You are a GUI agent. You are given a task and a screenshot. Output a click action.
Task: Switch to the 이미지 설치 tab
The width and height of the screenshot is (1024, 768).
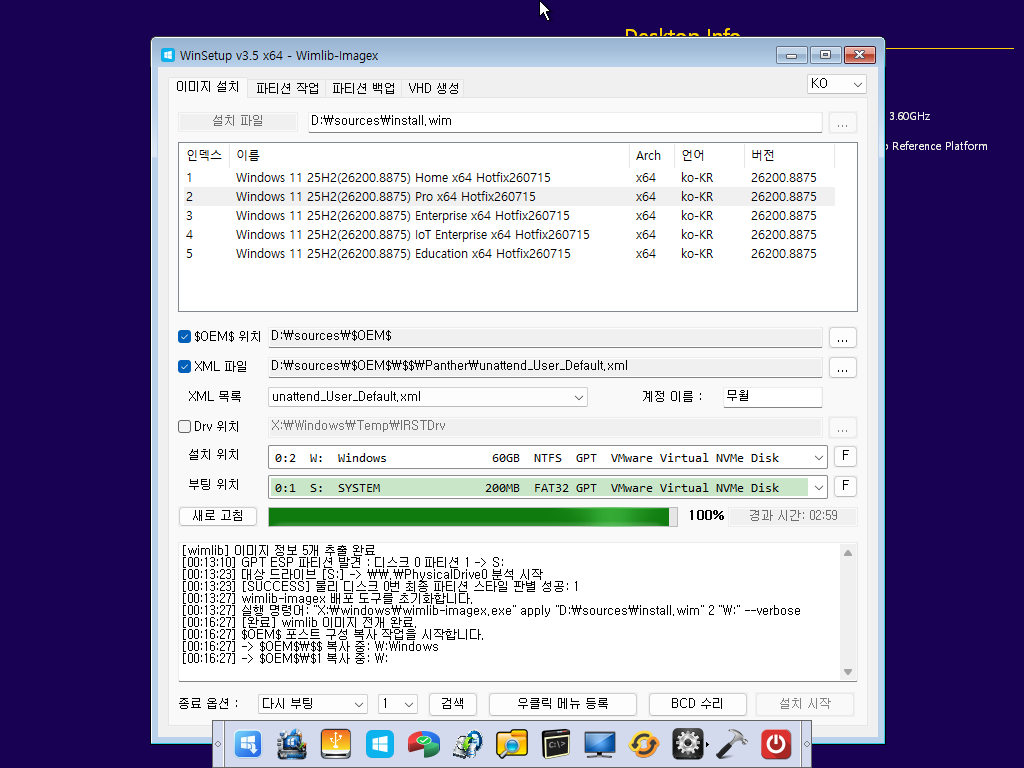point(208,87)
